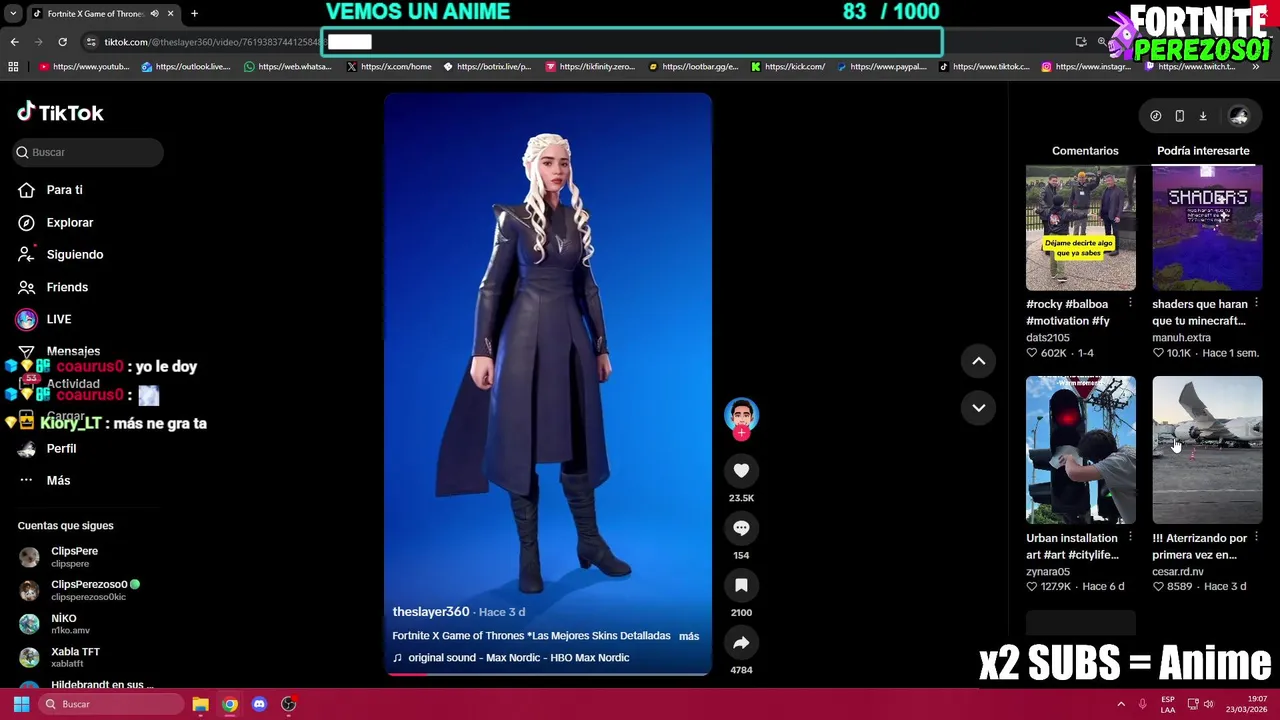Expand the video caption with 'más'
The height and width of the screenshot is (720, 1280).
[689, 636]
